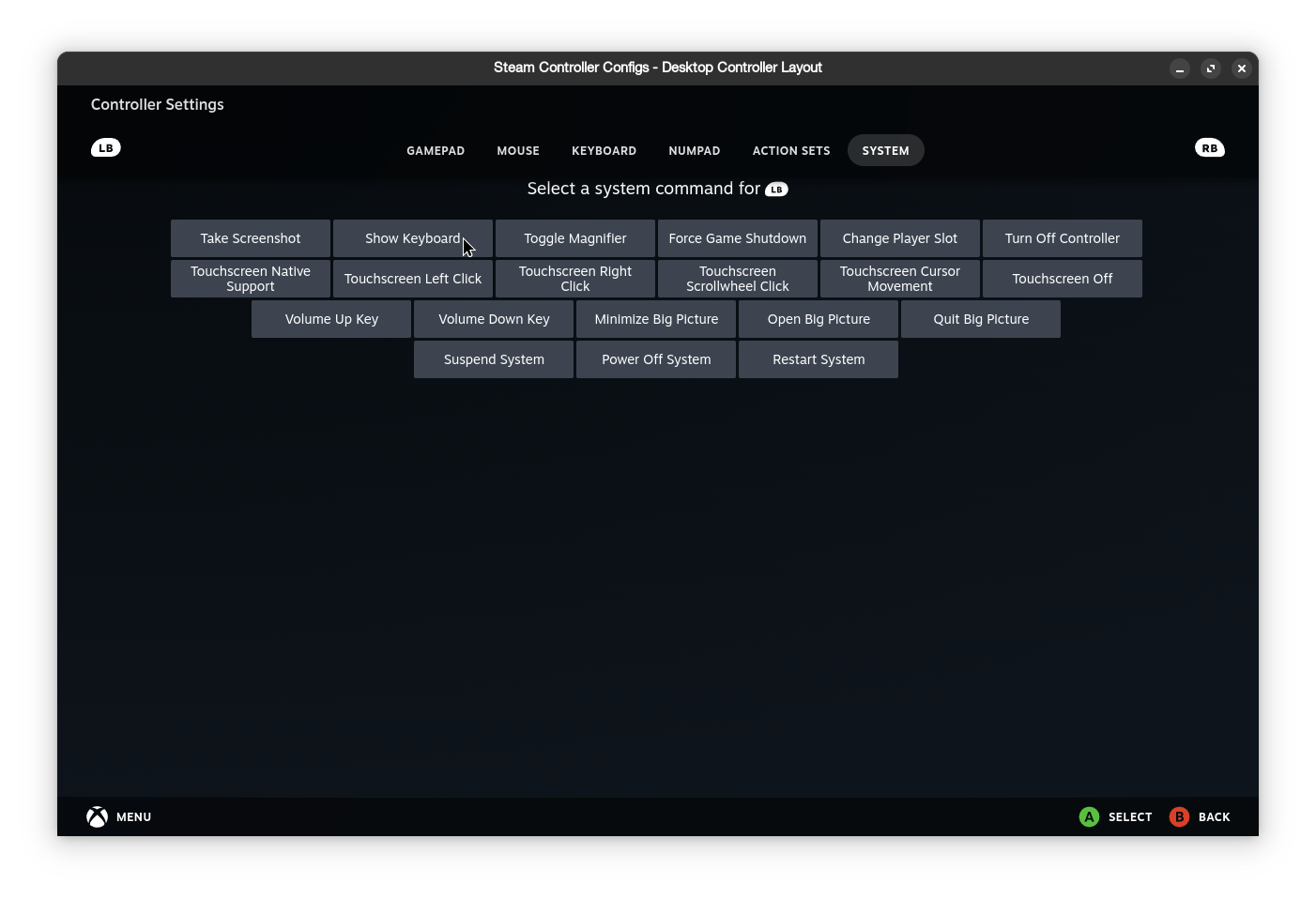Choose Turn Off Controller
Viewport: 1316px width, 899px height.
coord(1063,238)
